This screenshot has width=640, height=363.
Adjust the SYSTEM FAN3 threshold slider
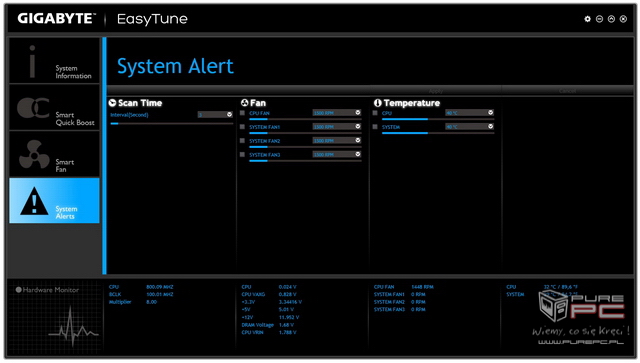tap(305, 161)
